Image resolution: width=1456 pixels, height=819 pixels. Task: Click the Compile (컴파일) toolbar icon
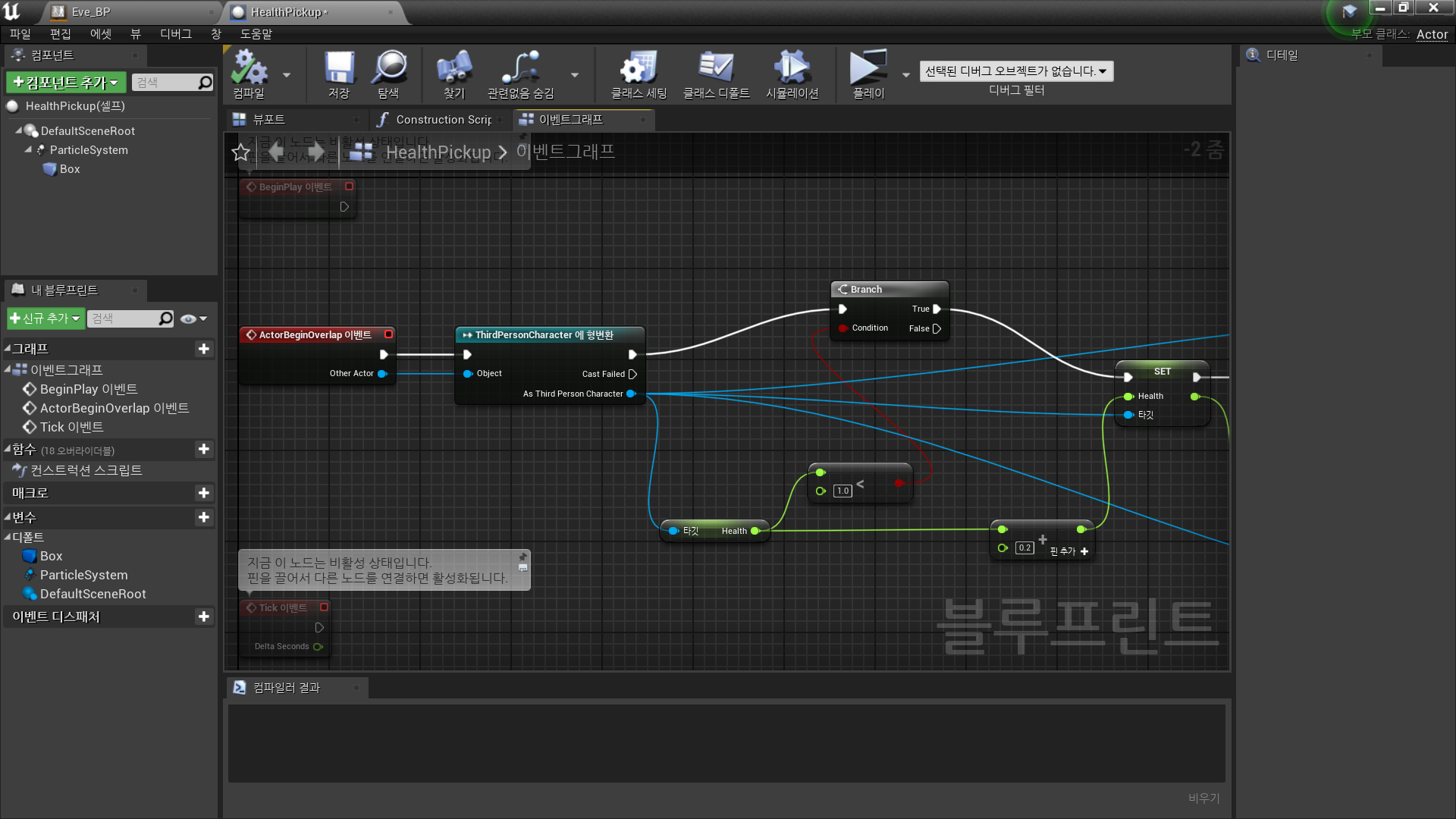click(249, 68)
